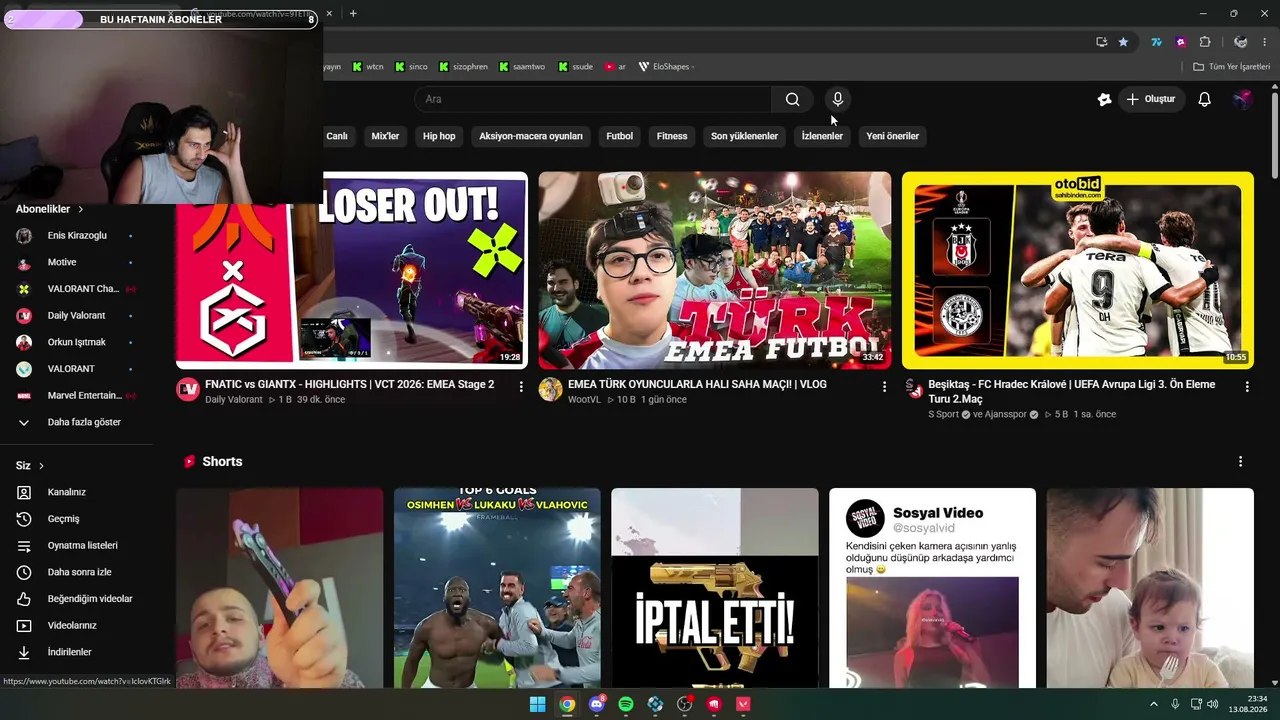Start voice search with the microphone icon
Image resolution: width=1280 pixels, height=720 pixels.
[x=838, y=99]
